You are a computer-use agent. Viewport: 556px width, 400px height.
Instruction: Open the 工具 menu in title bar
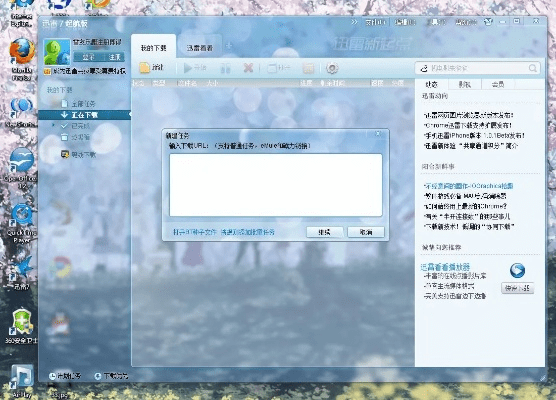click(x=435, y=22)
